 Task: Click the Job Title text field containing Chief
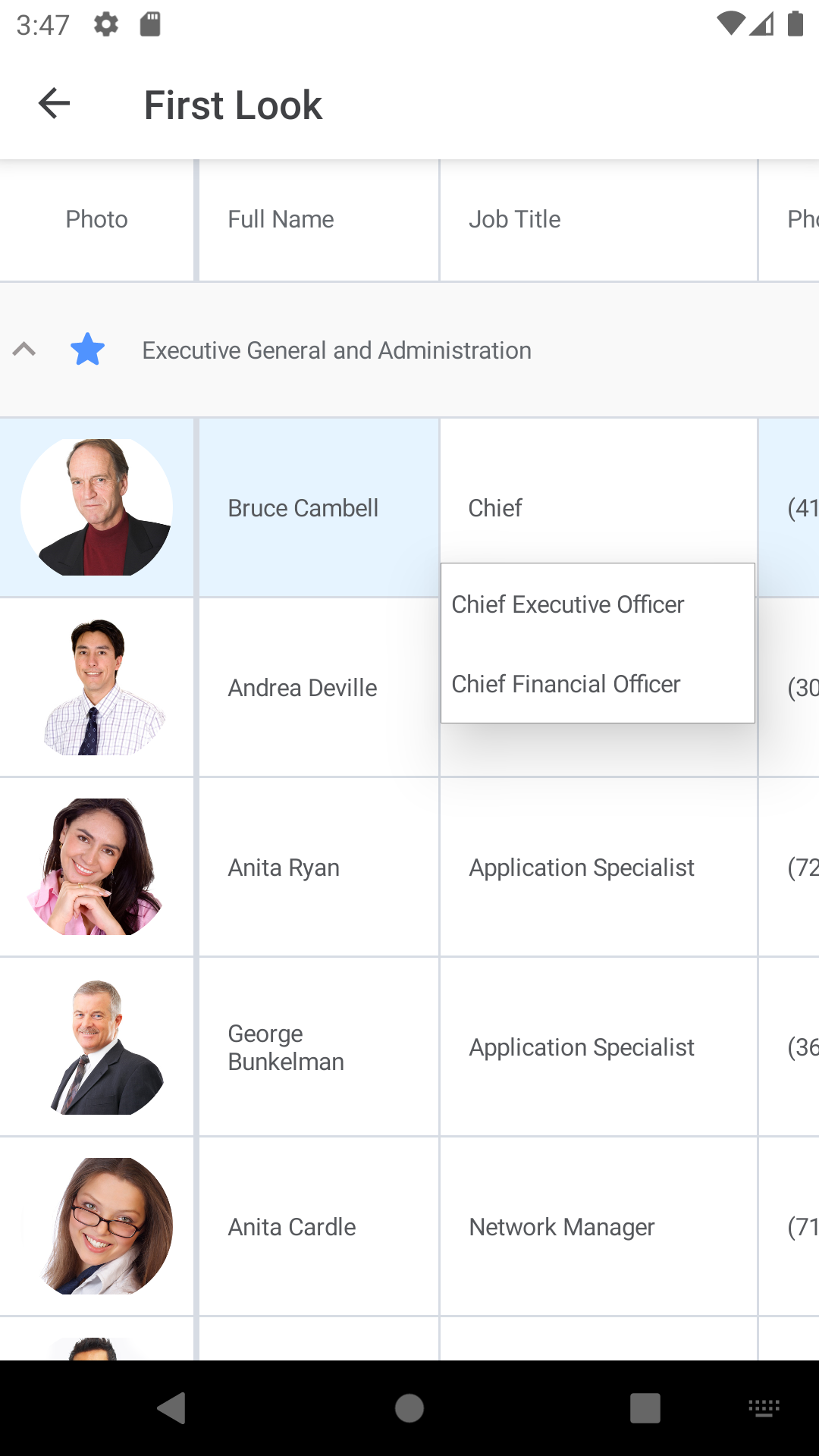click(x=598, y=508)
